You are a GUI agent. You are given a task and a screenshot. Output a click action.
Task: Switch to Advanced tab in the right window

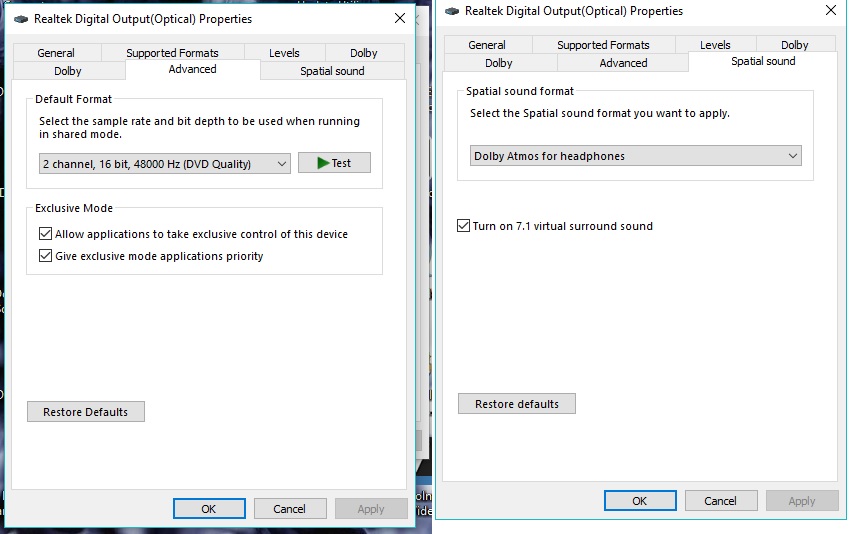623,63
